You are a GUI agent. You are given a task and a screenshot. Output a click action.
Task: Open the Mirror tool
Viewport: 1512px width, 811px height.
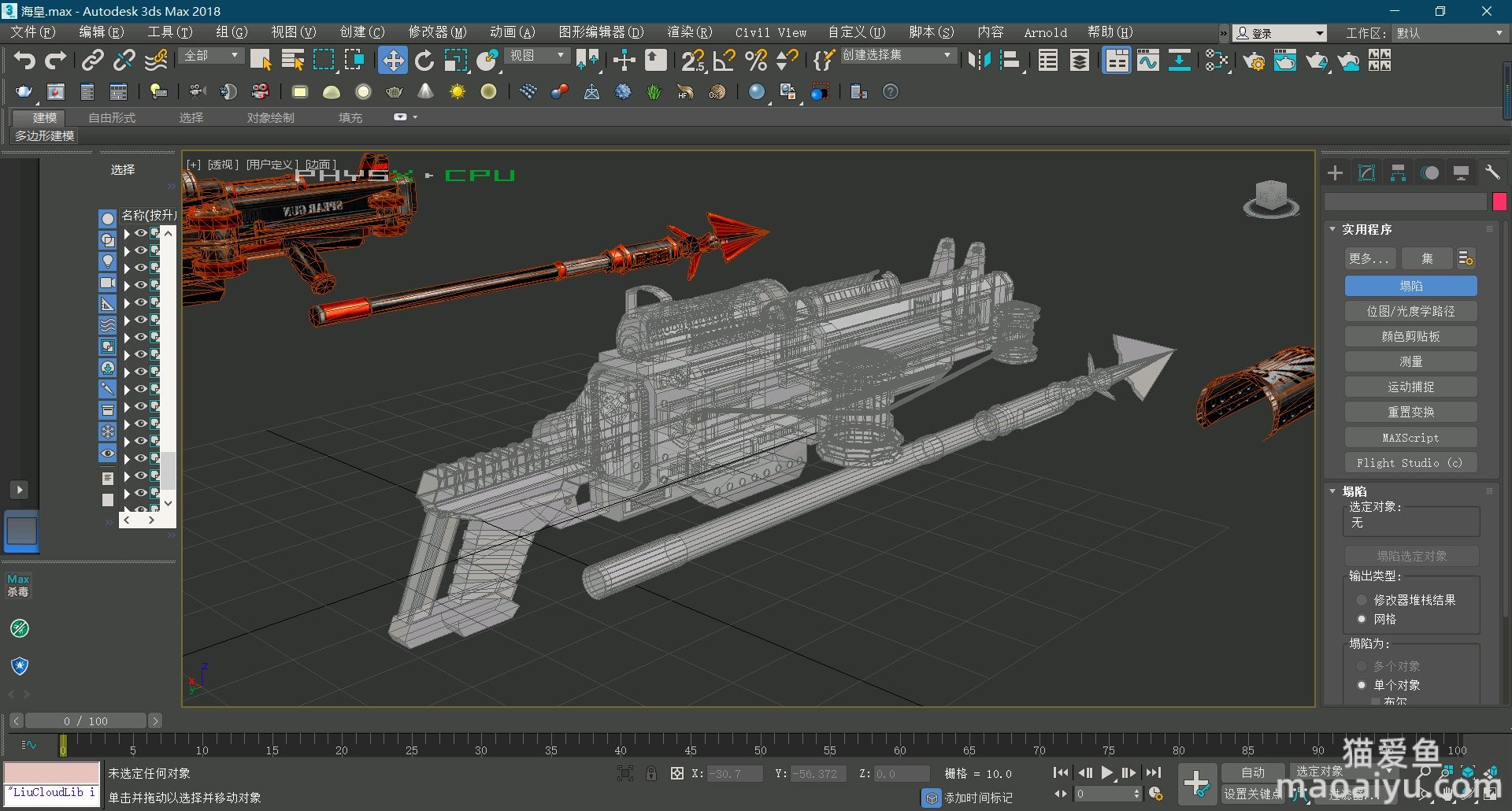pos(979,61)
